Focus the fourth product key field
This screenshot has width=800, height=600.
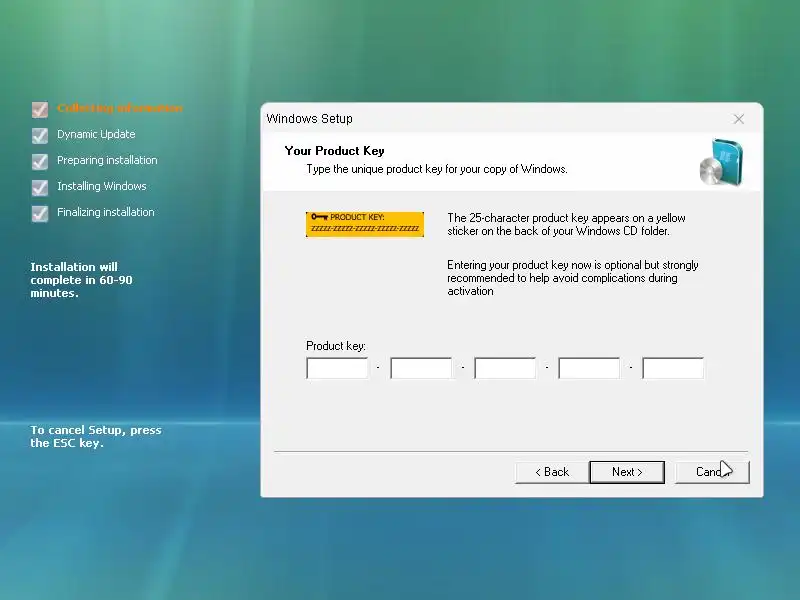tap(589, 368)
